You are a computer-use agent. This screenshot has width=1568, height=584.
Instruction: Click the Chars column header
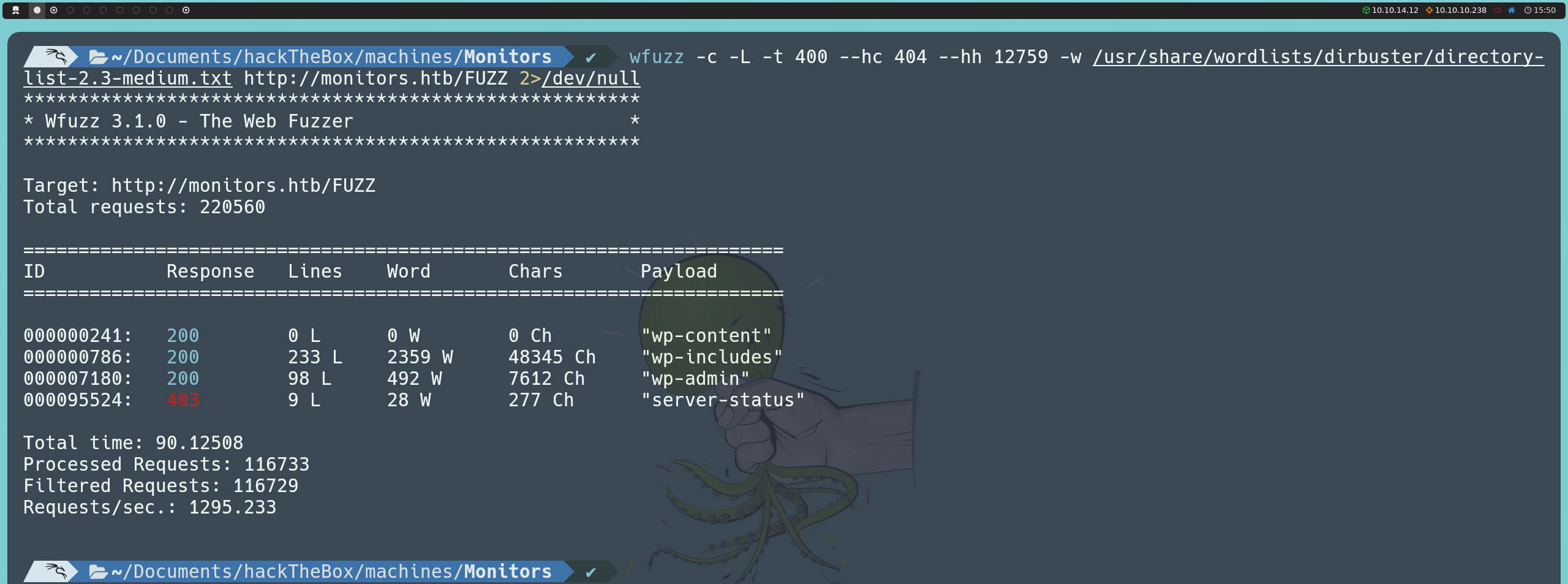coord(535,271)
